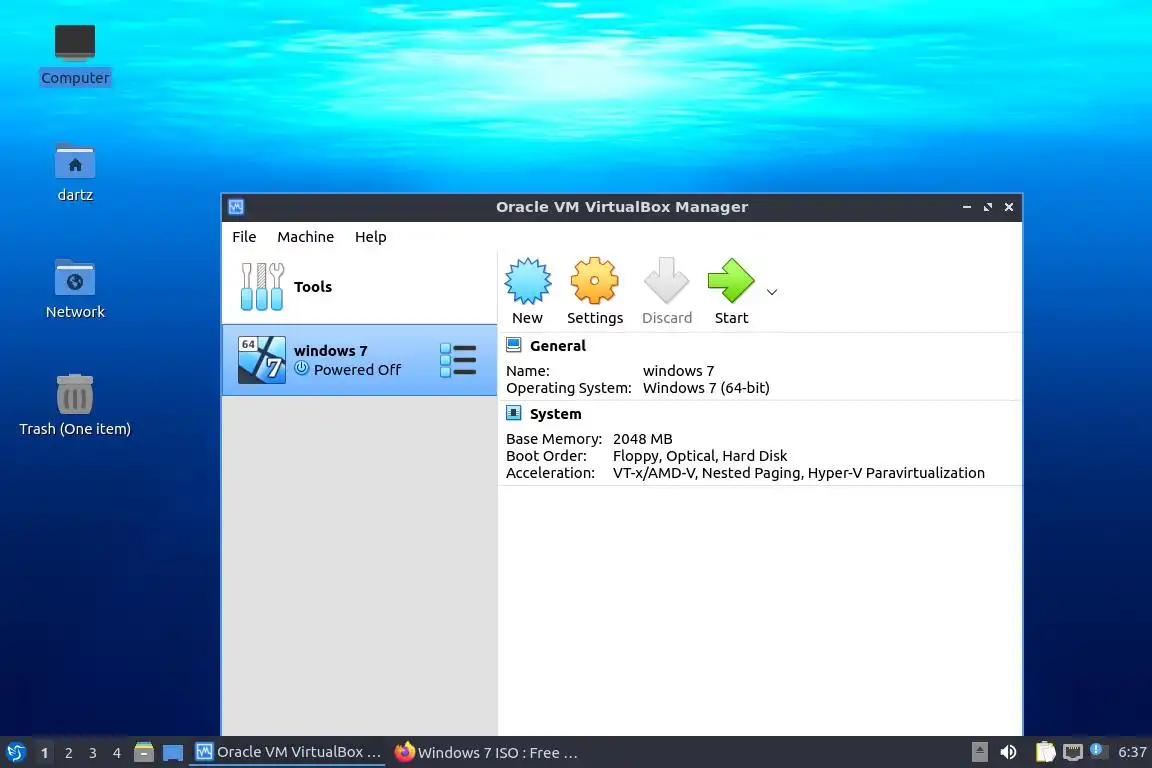Click the 'Windows 7 (64-bit)' operating system value
The height and width of the screenshot is (768, 1152).
click(706, 388)
